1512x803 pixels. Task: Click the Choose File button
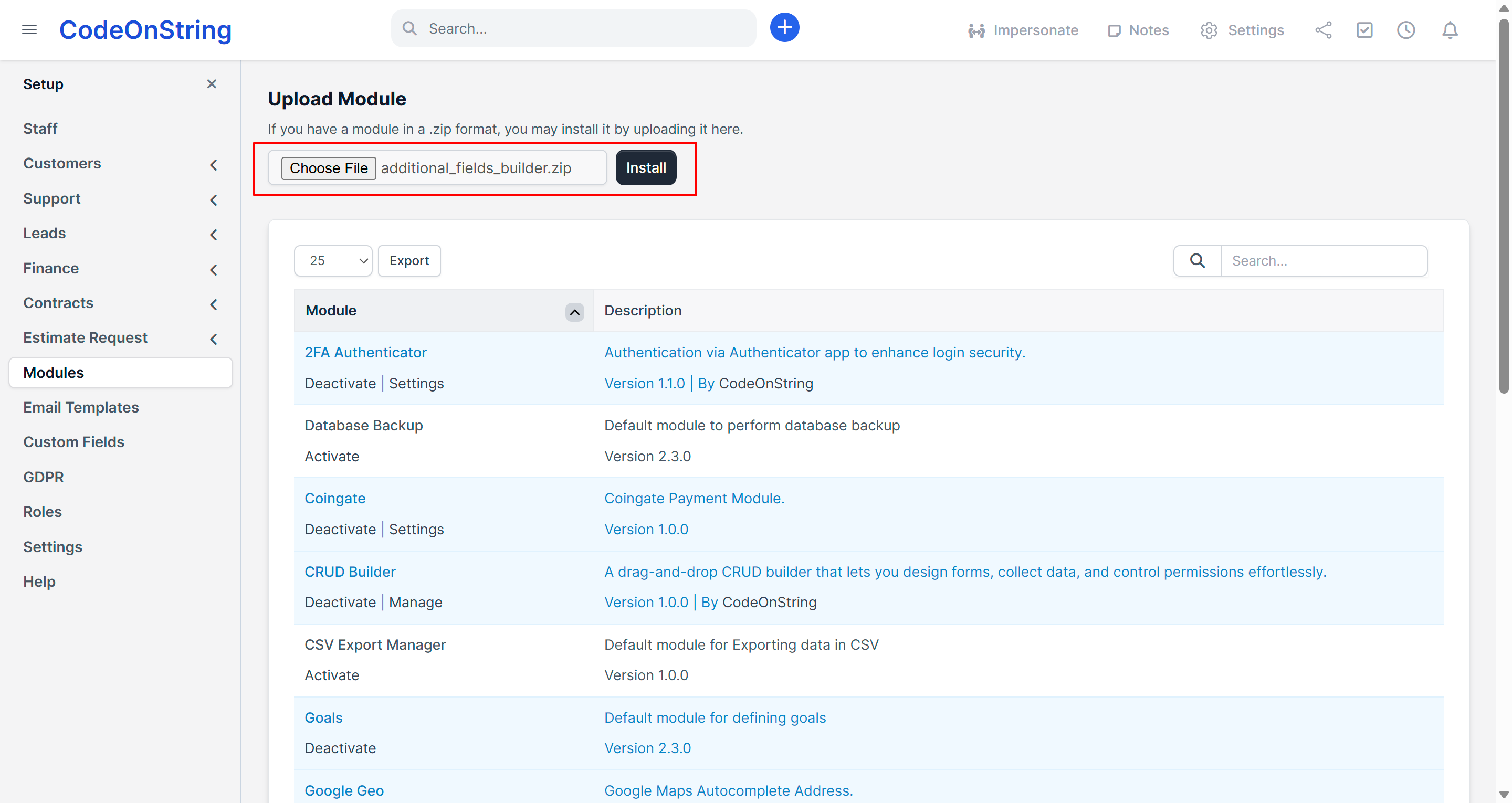328,168
